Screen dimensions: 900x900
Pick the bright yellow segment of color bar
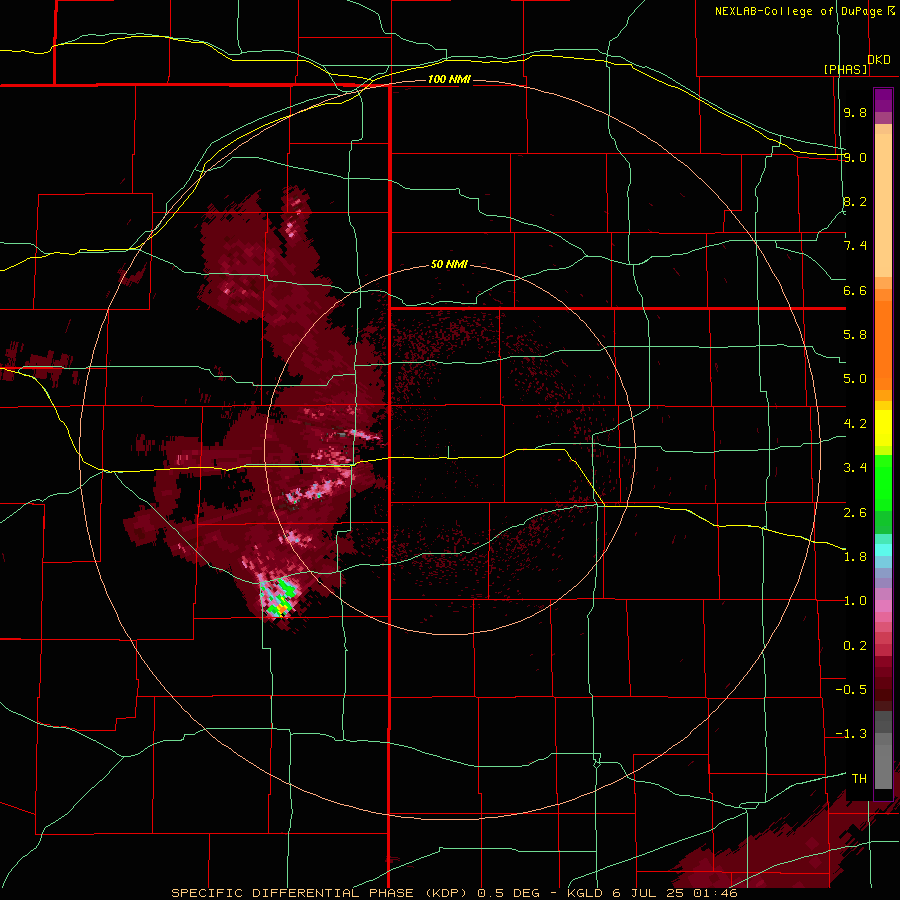[883, 428]
